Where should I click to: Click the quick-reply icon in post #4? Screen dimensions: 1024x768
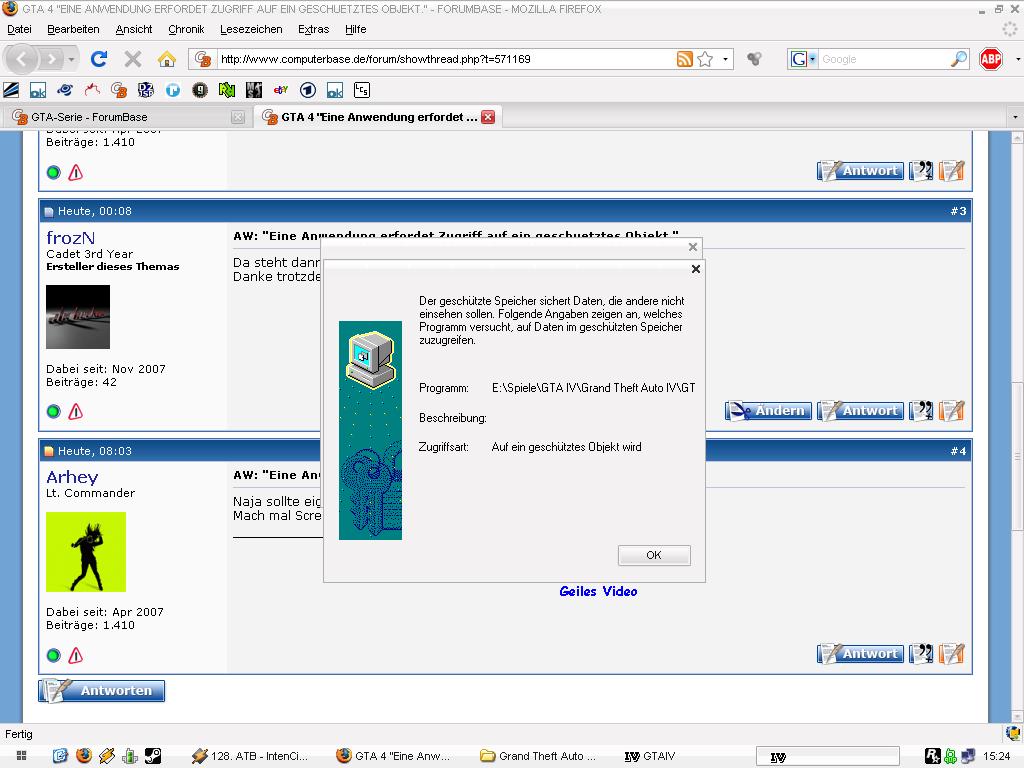(x=952, y=654)
